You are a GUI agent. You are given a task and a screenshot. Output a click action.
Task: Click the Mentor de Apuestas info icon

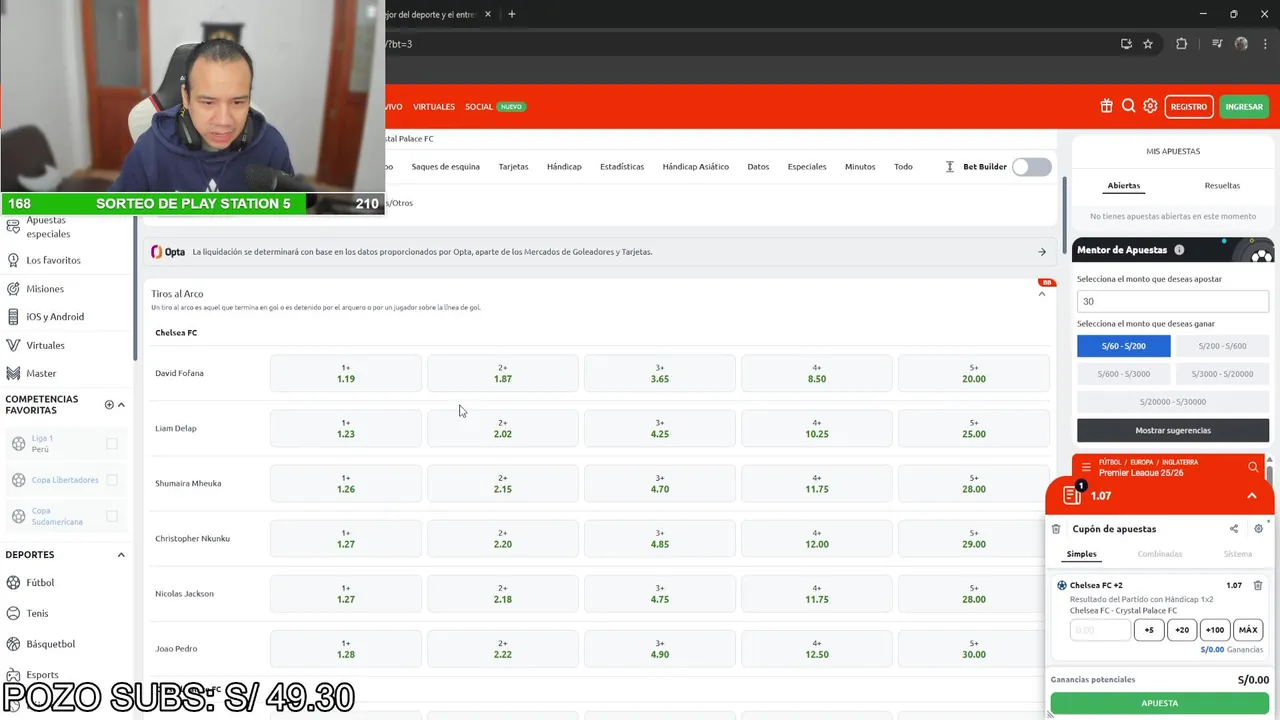(1179, 250)
